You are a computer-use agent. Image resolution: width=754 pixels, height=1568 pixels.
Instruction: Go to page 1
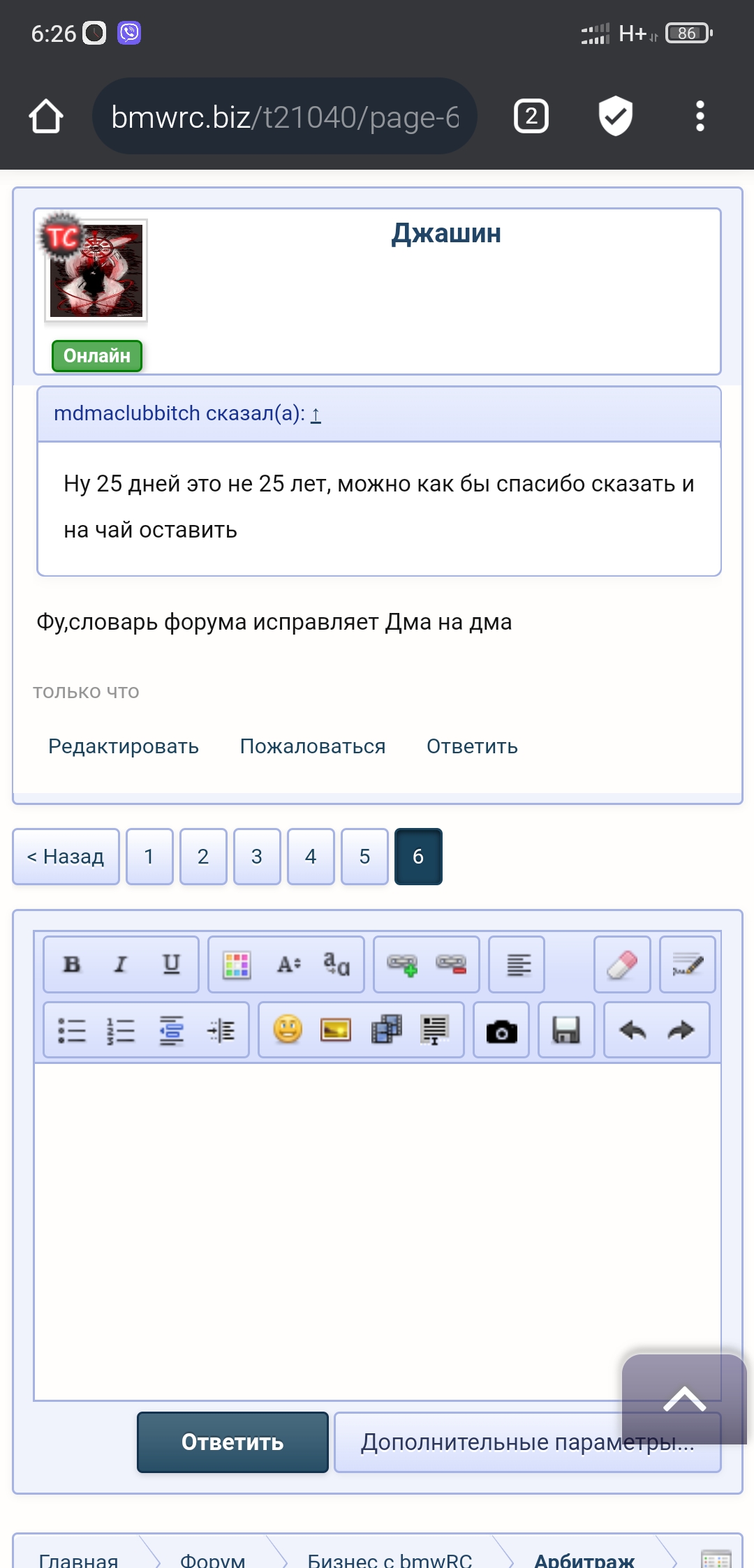(x=149, y=857)
